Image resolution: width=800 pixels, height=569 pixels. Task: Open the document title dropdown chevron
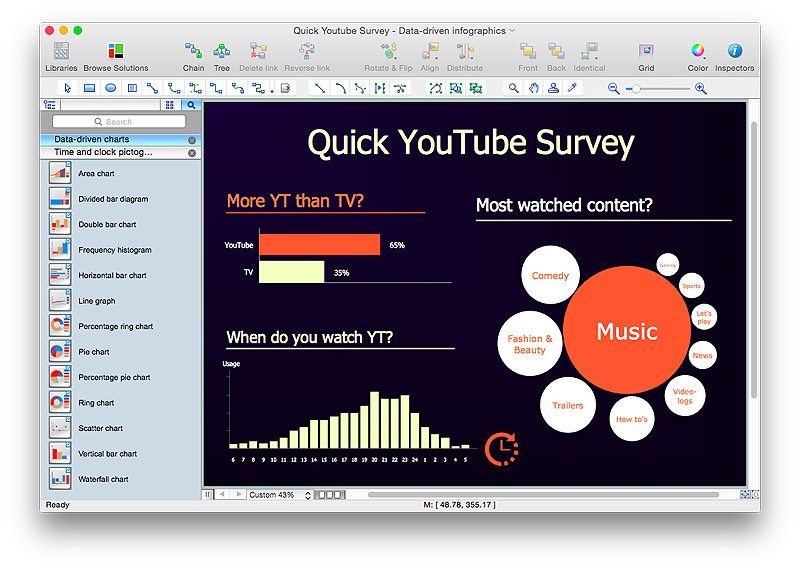click(512, 31)
